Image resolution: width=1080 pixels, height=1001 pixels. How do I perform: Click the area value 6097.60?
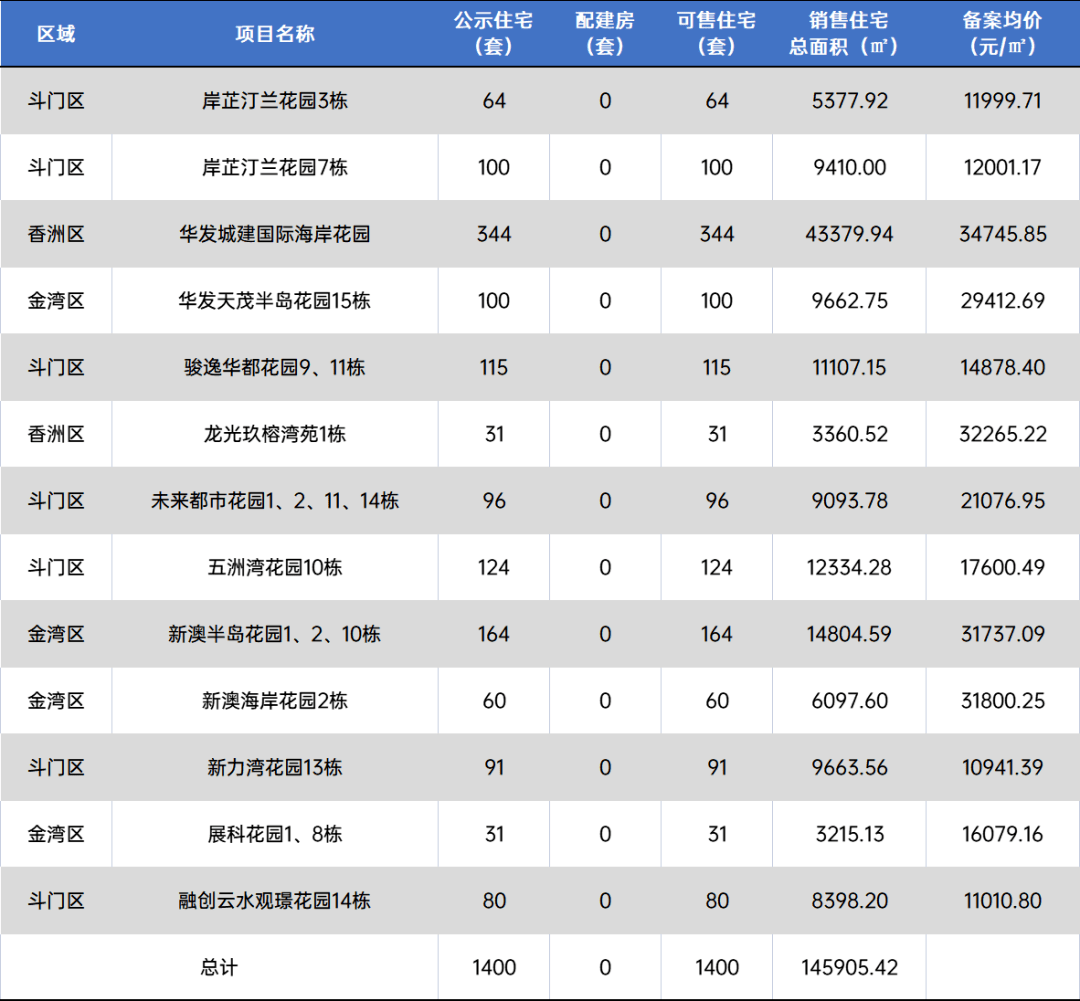849,701
